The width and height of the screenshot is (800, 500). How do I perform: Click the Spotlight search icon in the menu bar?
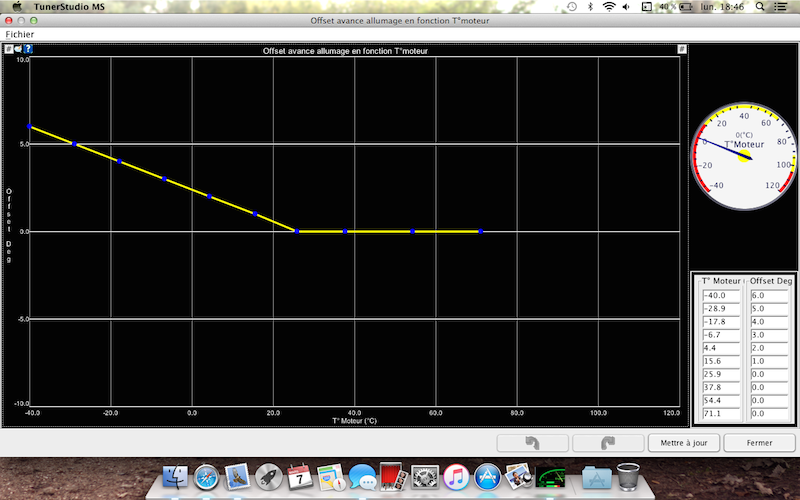click(760, 7)
